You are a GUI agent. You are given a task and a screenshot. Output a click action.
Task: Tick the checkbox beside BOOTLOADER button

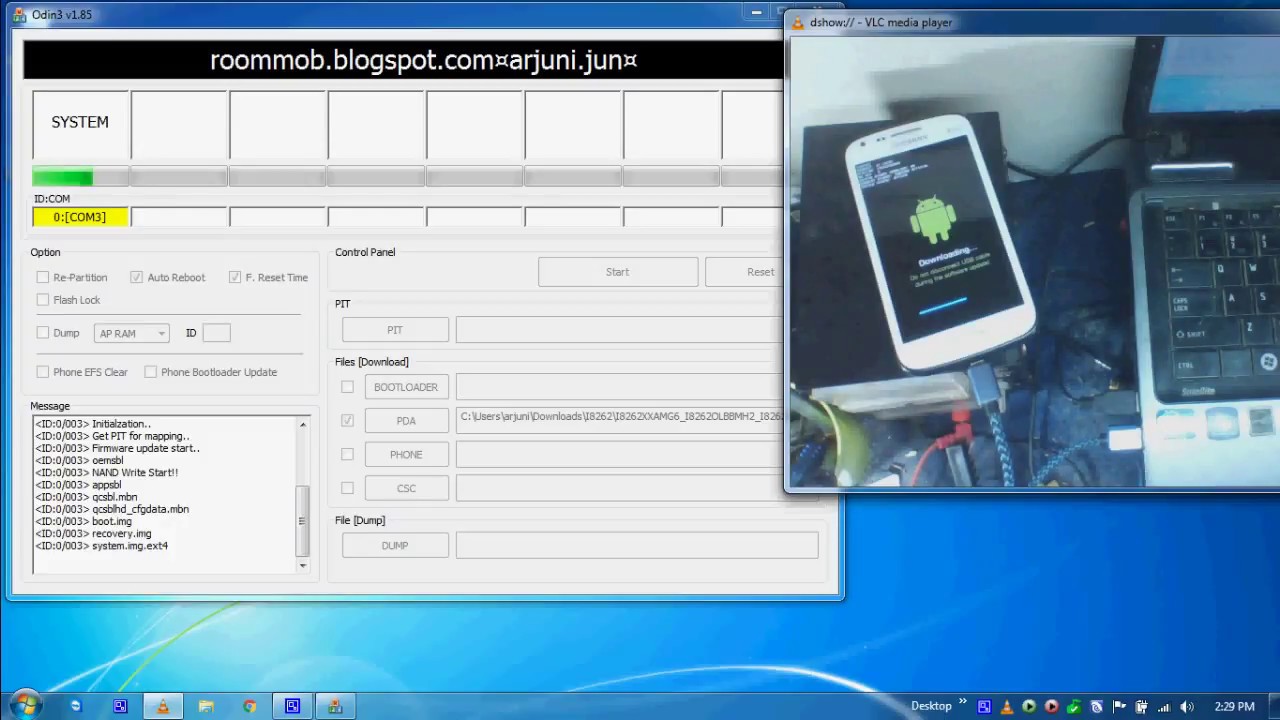(347, 387)
